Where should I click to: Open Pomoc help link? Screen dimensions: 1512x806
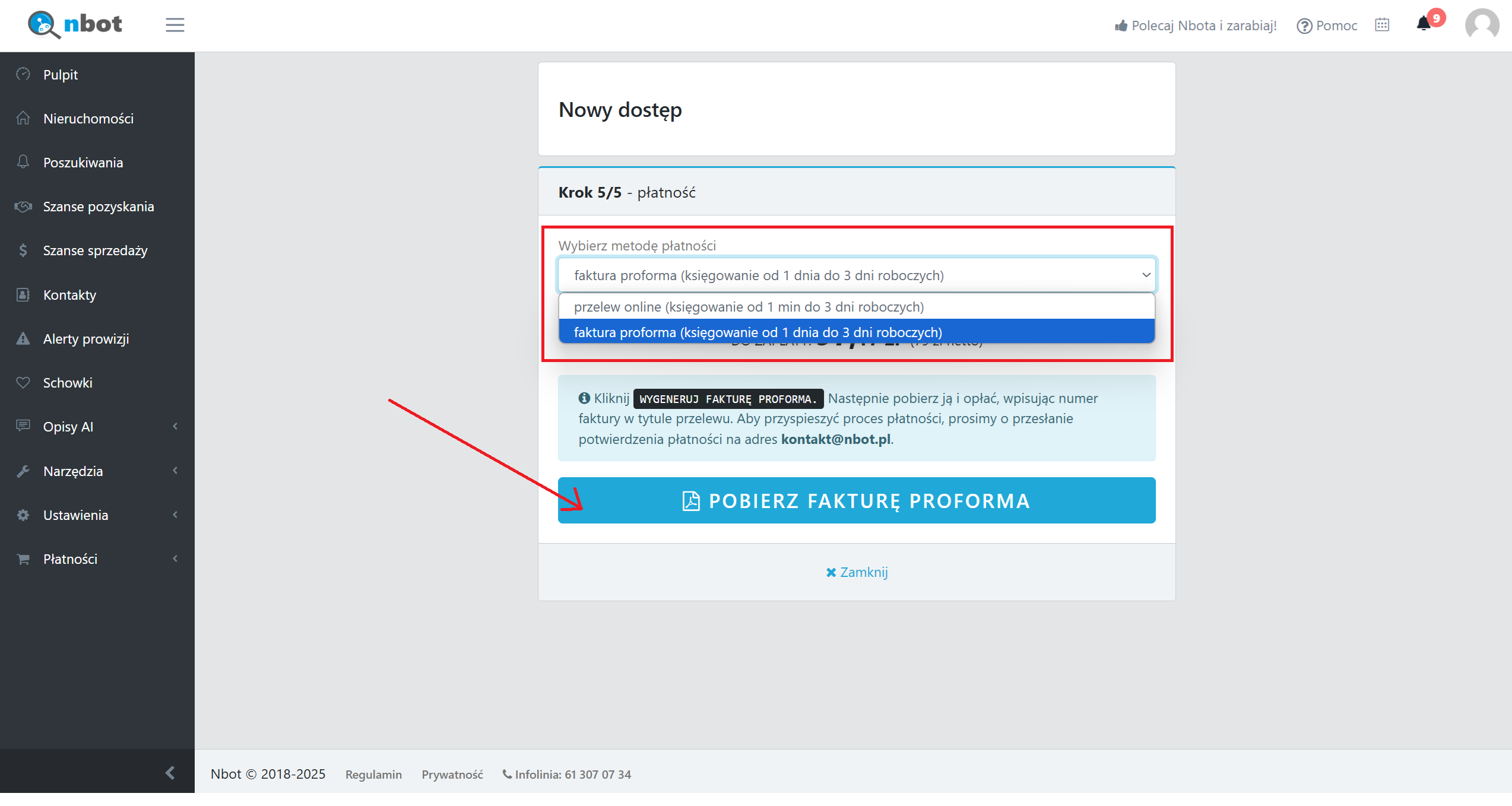click(x=1327, y=26)
